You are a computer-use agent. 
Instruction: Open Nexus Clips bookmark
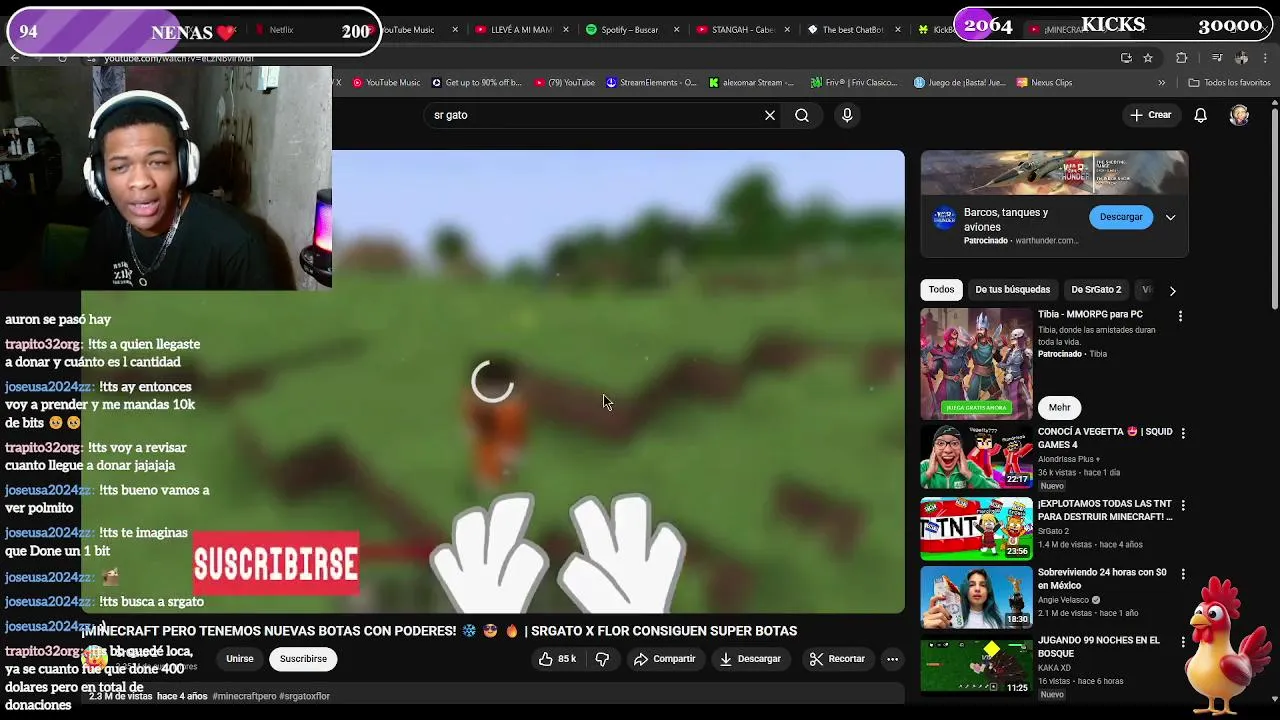(1044, 83)
